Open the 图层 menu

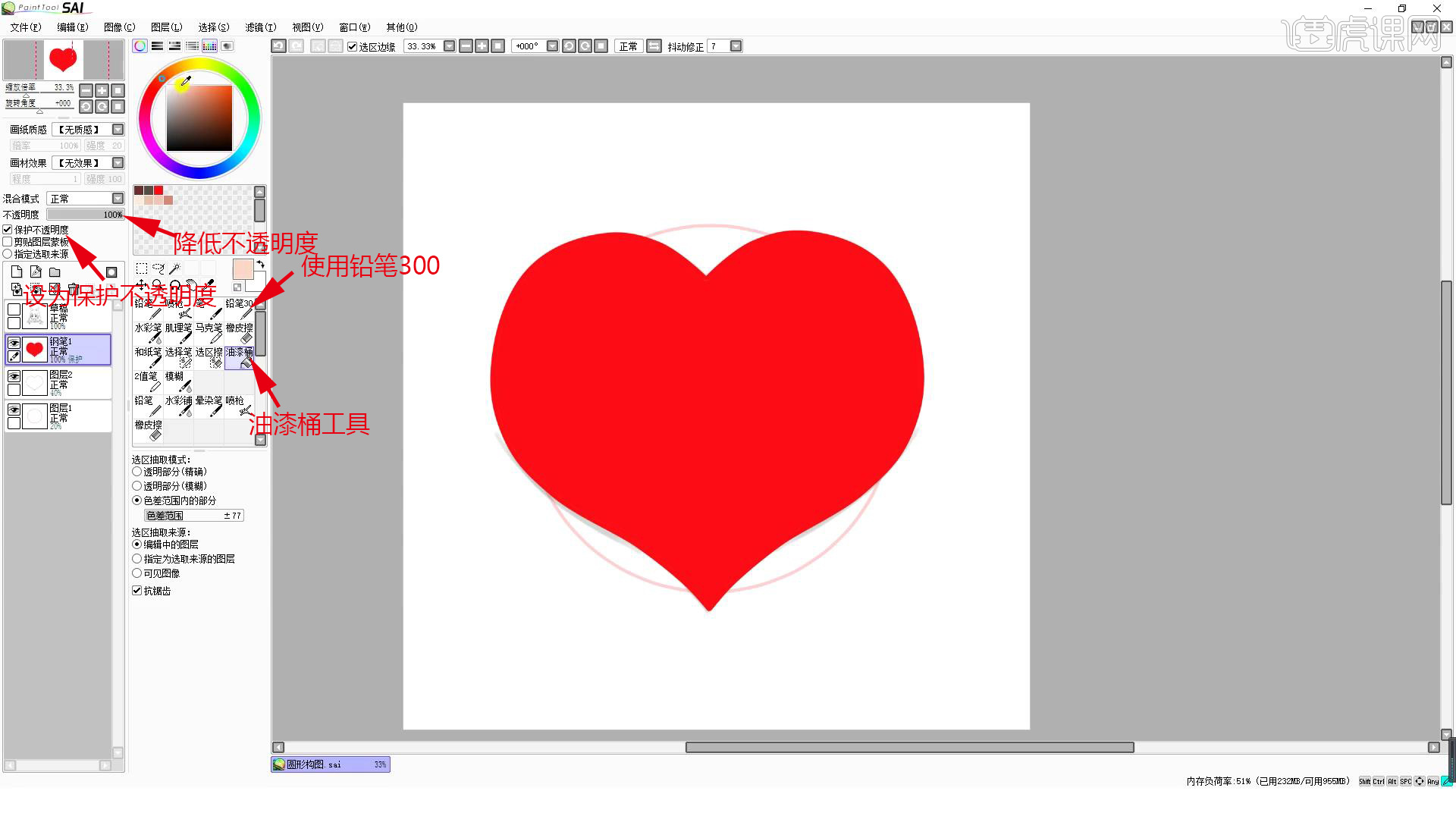point(167,27)
